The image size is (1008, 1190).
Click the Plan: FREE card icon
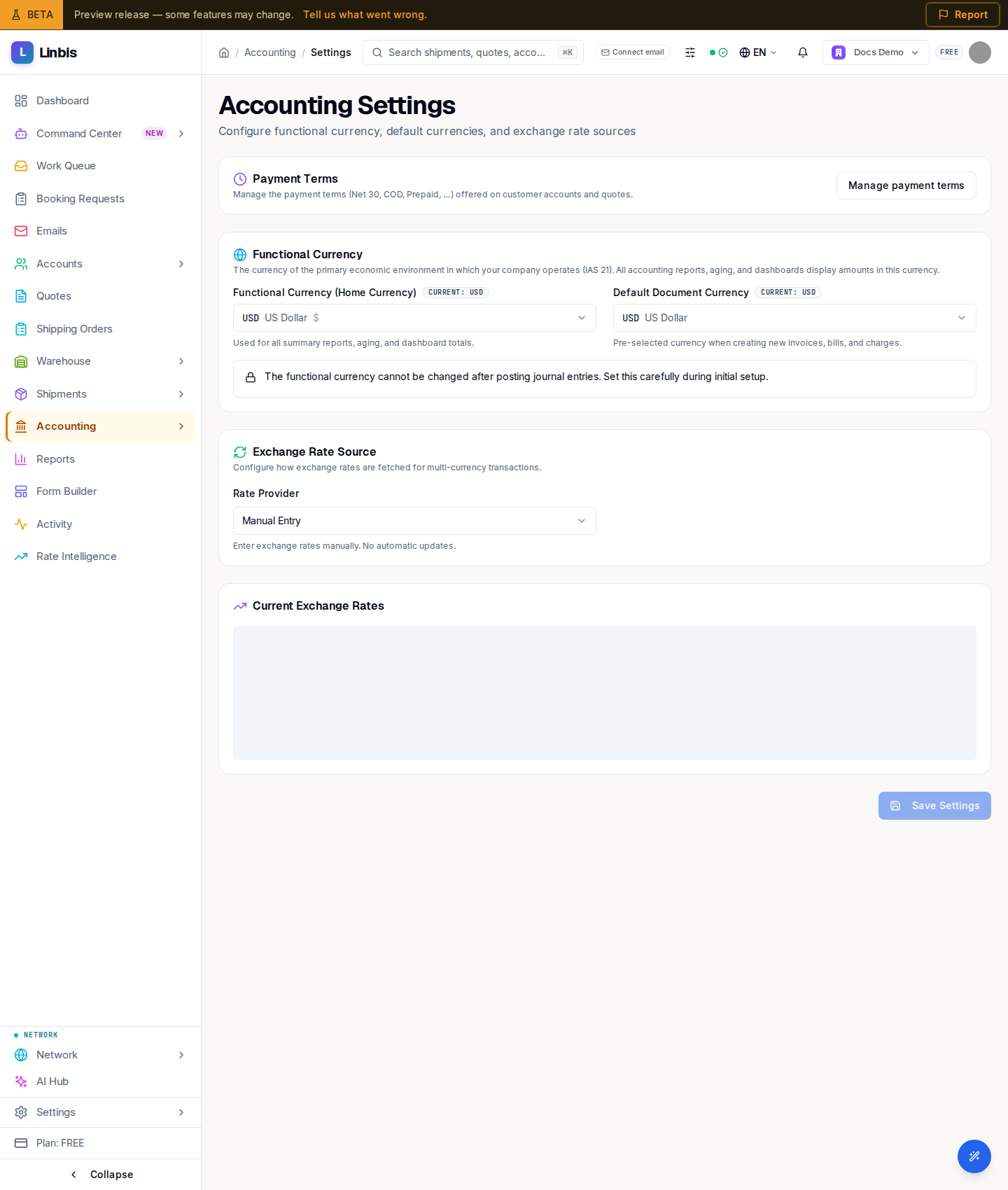tap(21, 1143)
